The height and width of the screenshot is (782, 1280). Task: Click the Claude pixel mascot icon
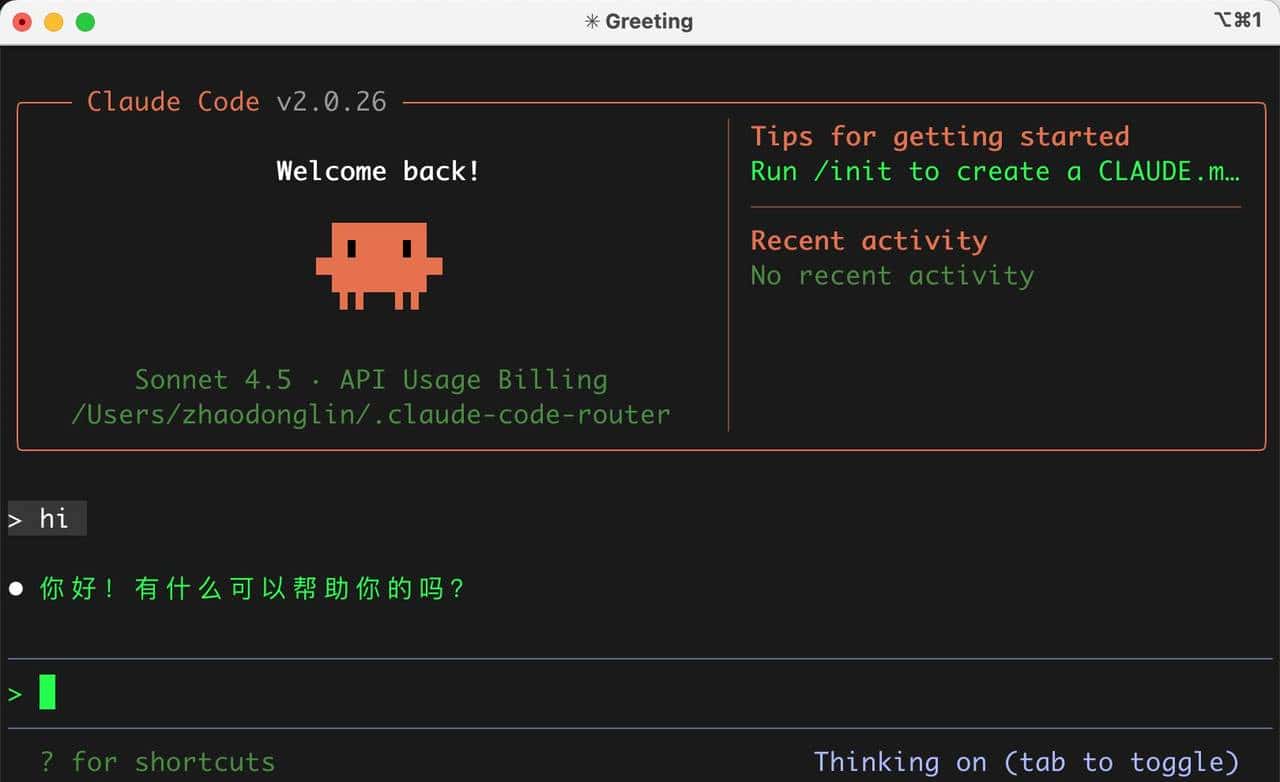pyautogui.click(x=379, y=265)
